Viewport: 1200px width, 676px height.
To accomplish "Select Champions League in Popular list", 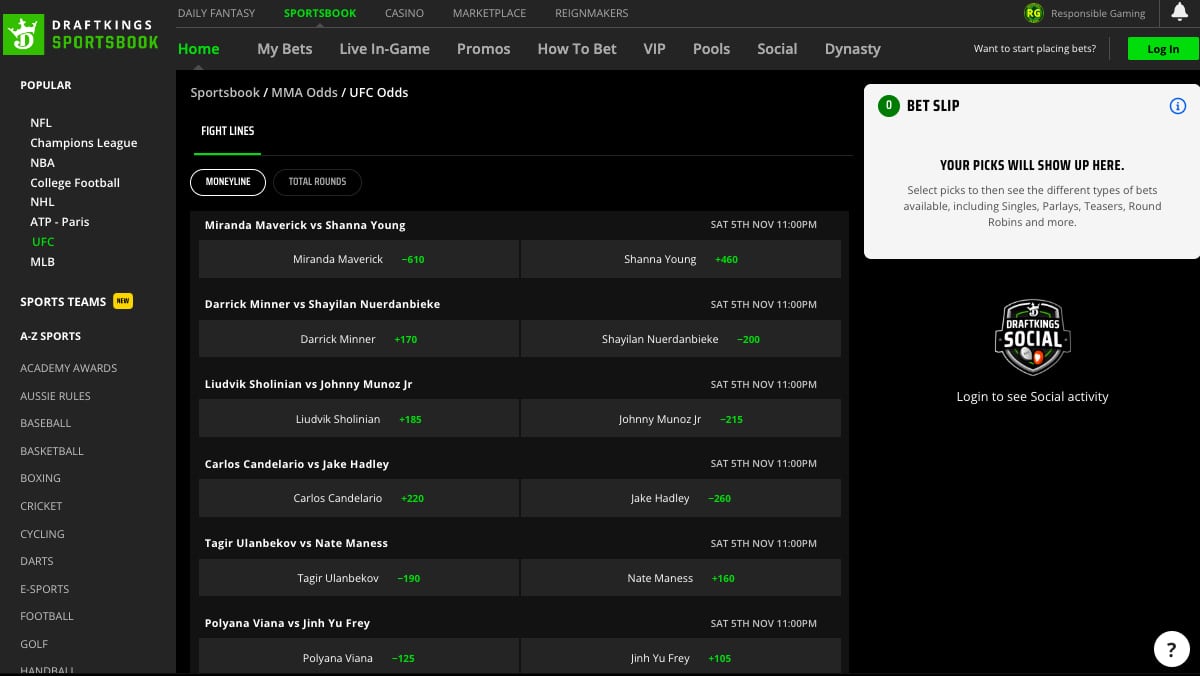I will pos(84,143).
